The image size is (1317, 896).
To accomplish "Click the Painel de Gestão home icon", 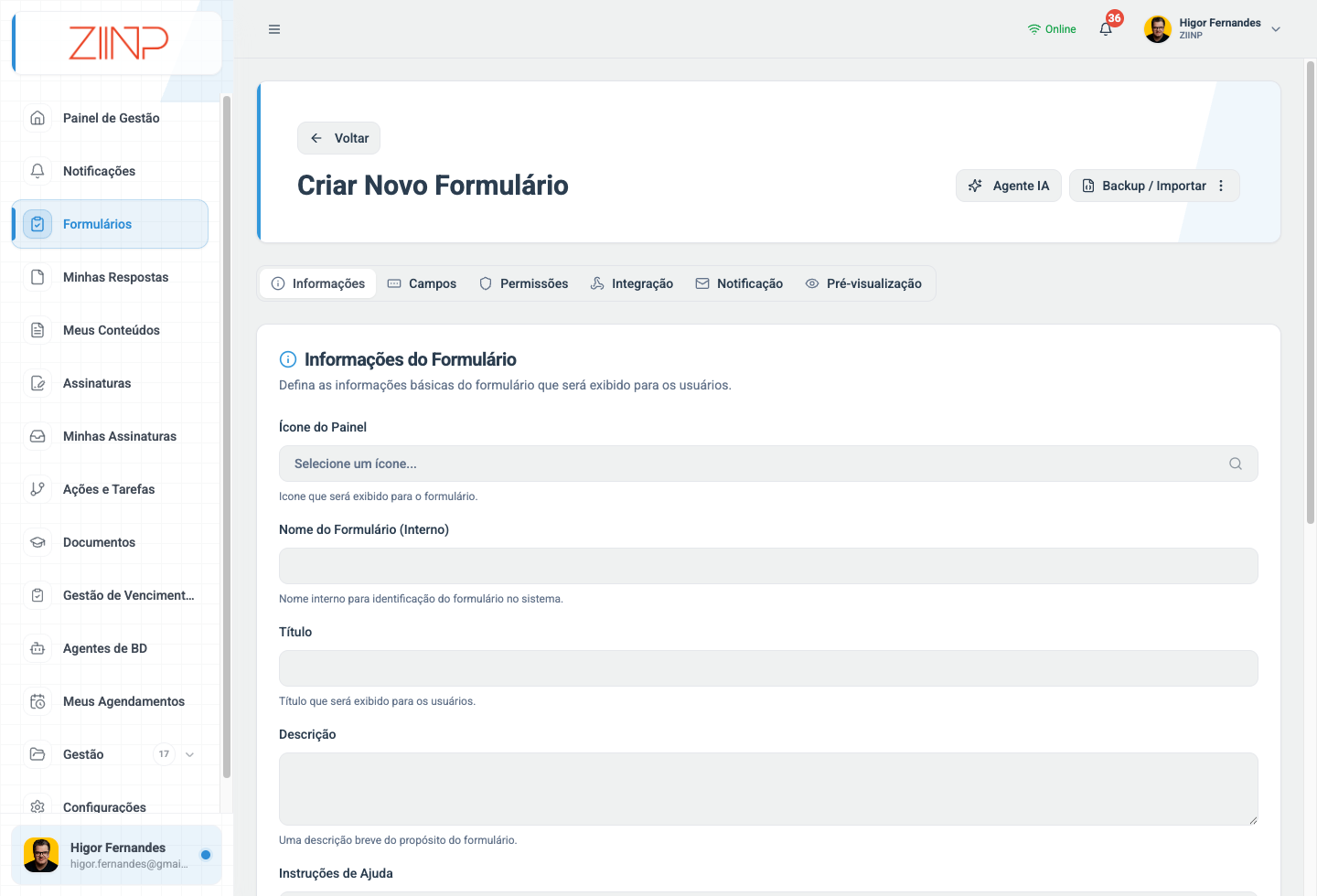I will pos(37,118).
